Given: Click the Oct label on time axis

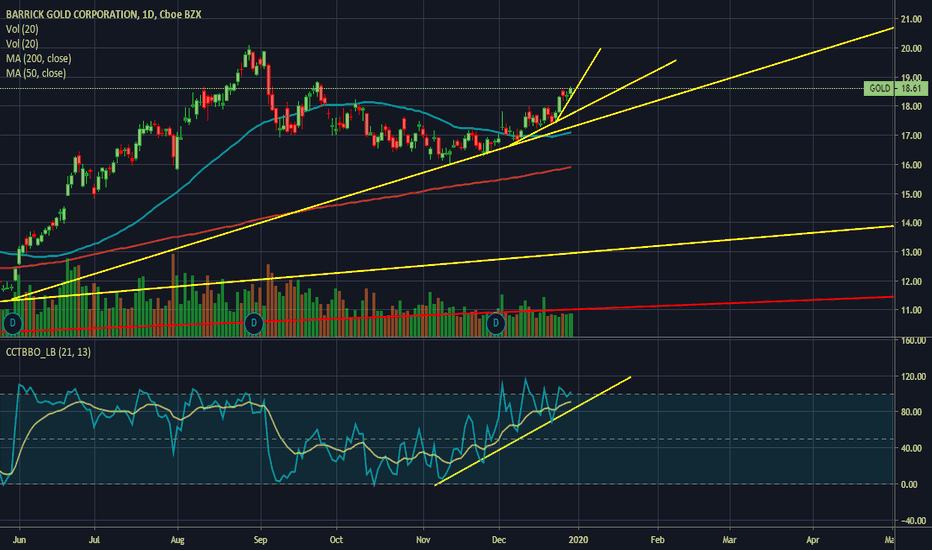Looking at the screenshot, I should pos(336,540).
